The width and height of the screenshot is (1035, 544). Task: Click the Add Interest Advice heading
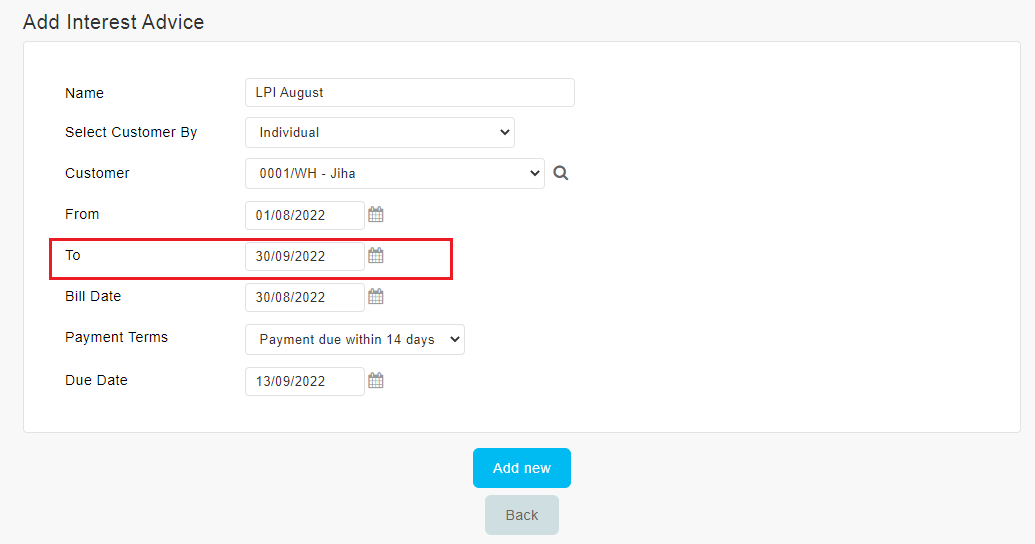pyautogui.click(x=114, y=22)
